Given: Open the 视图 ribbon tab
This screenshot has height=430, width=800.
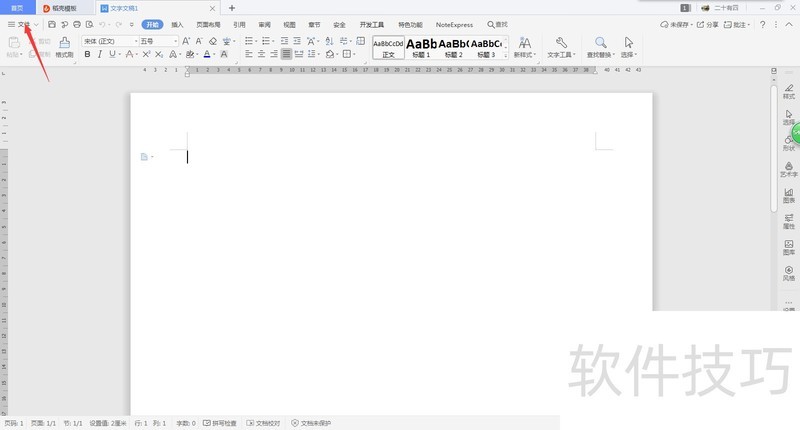Looking at the screenshot, I should tap(289, 24).
